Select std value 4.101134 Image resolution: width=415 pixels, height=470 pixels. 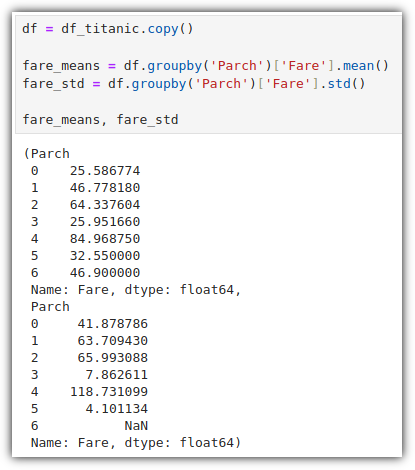(117, 409)
